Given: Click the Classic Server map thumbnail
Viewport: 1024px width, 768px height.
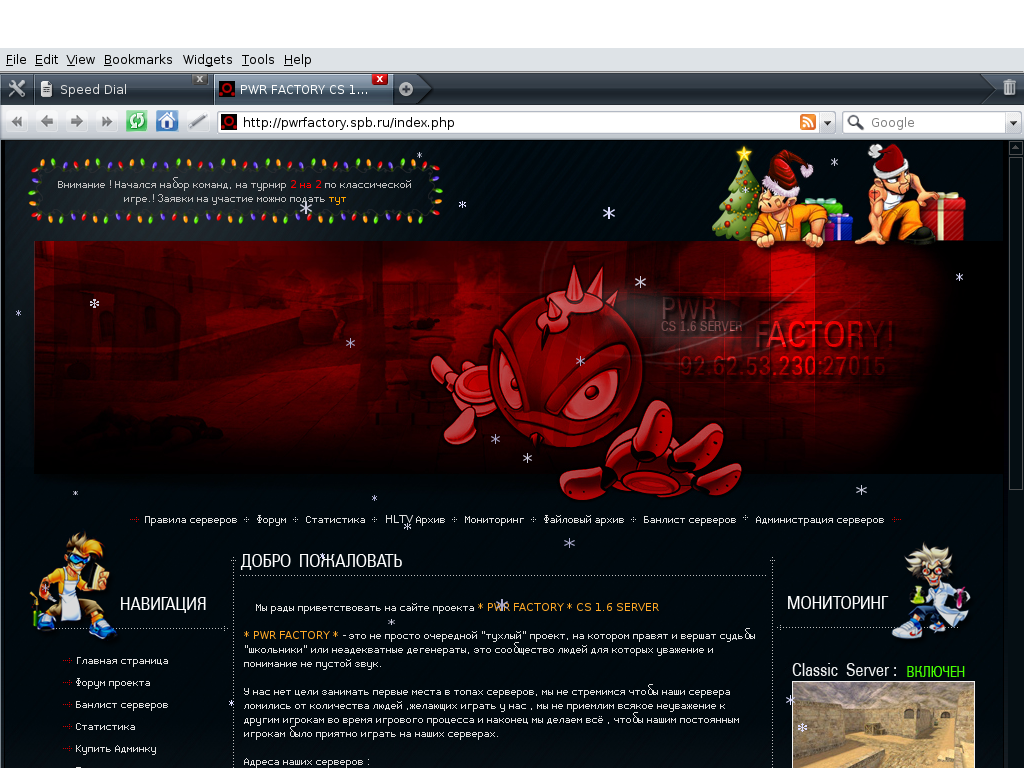Looking at the screenshot, I should 883,725.
